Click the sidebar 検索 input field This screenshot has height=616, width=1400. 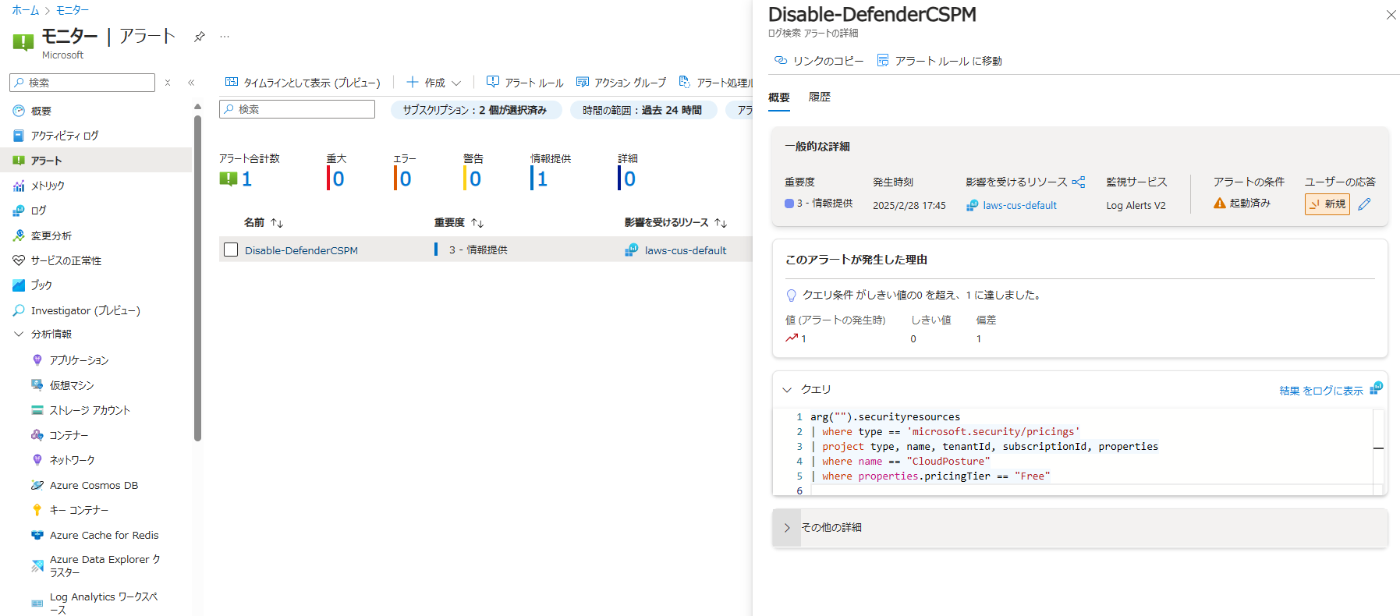pos(82,83)
